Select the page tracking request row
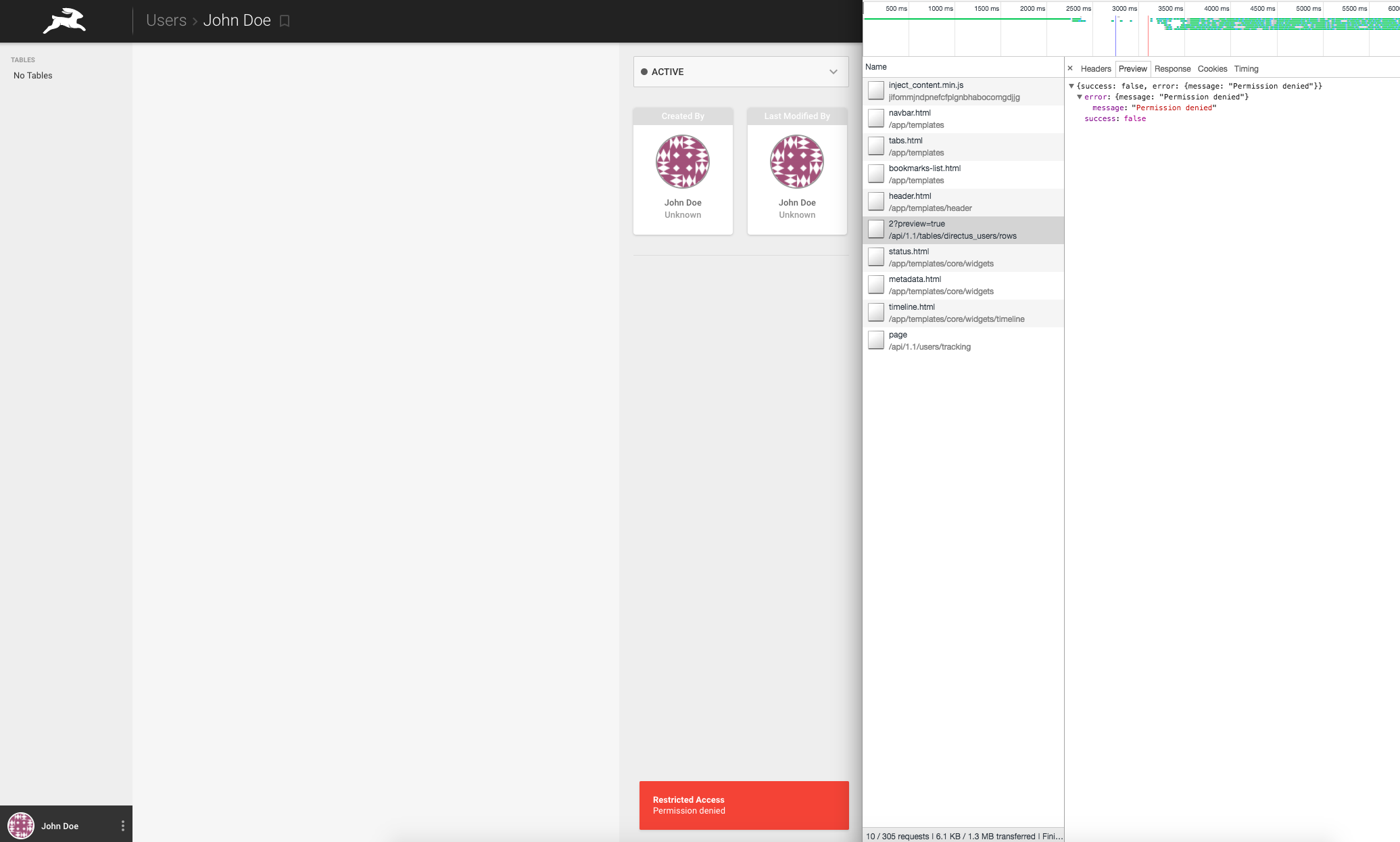This screenshot has width=1400, height=842. tap(963, 341)
